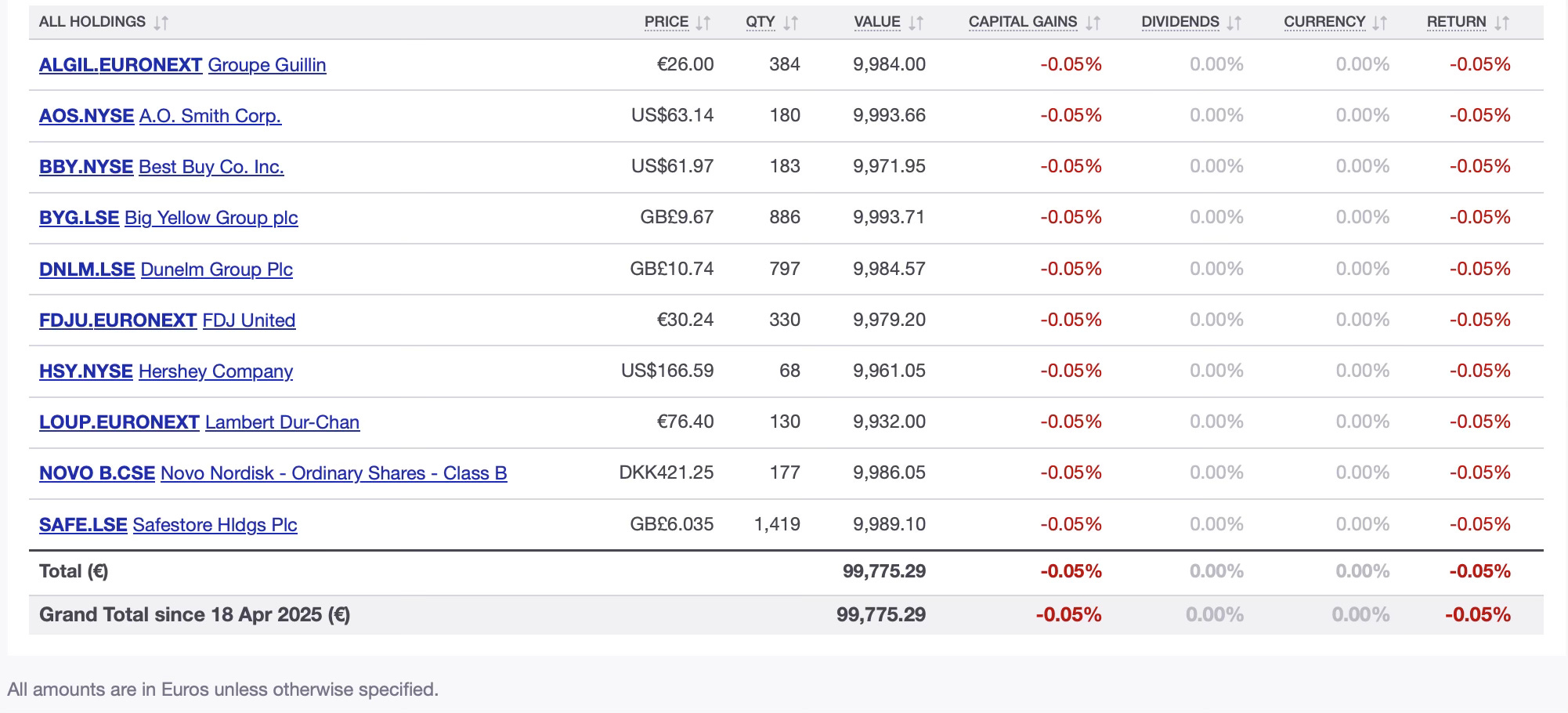Click sort arrows next to Price

(x=703, y=23)
